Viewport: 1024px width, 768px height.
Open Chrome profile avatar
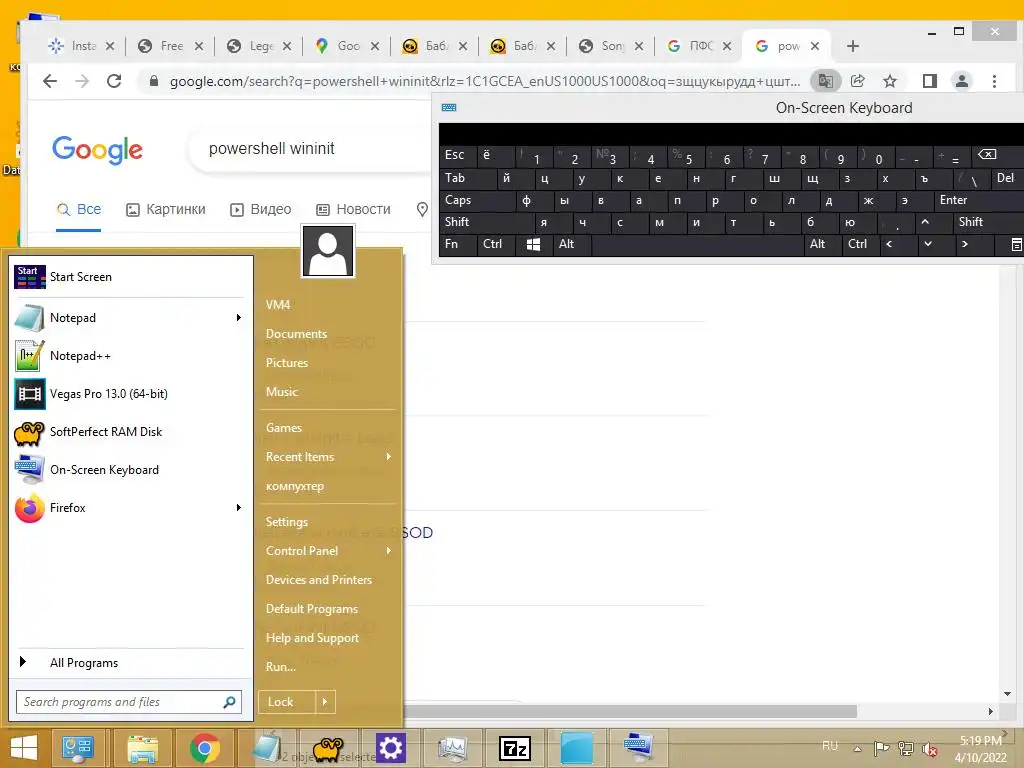coord(962,81)
